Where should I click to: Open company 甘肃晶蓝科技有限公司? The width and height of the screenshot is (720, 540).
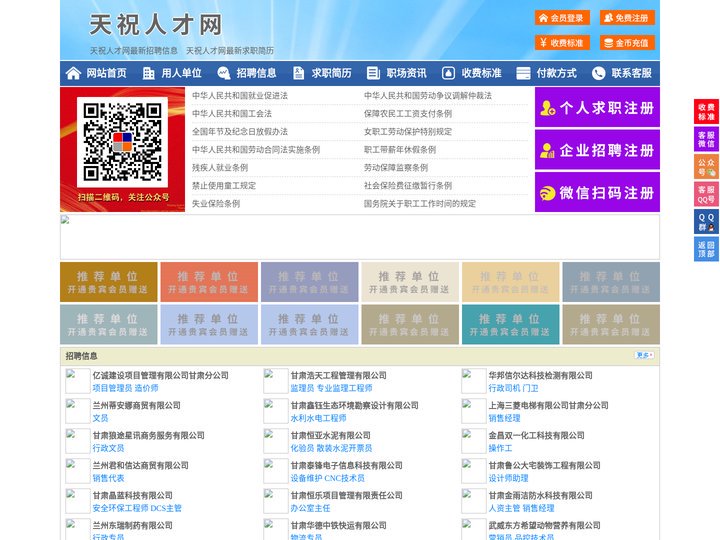click(133, 495)
